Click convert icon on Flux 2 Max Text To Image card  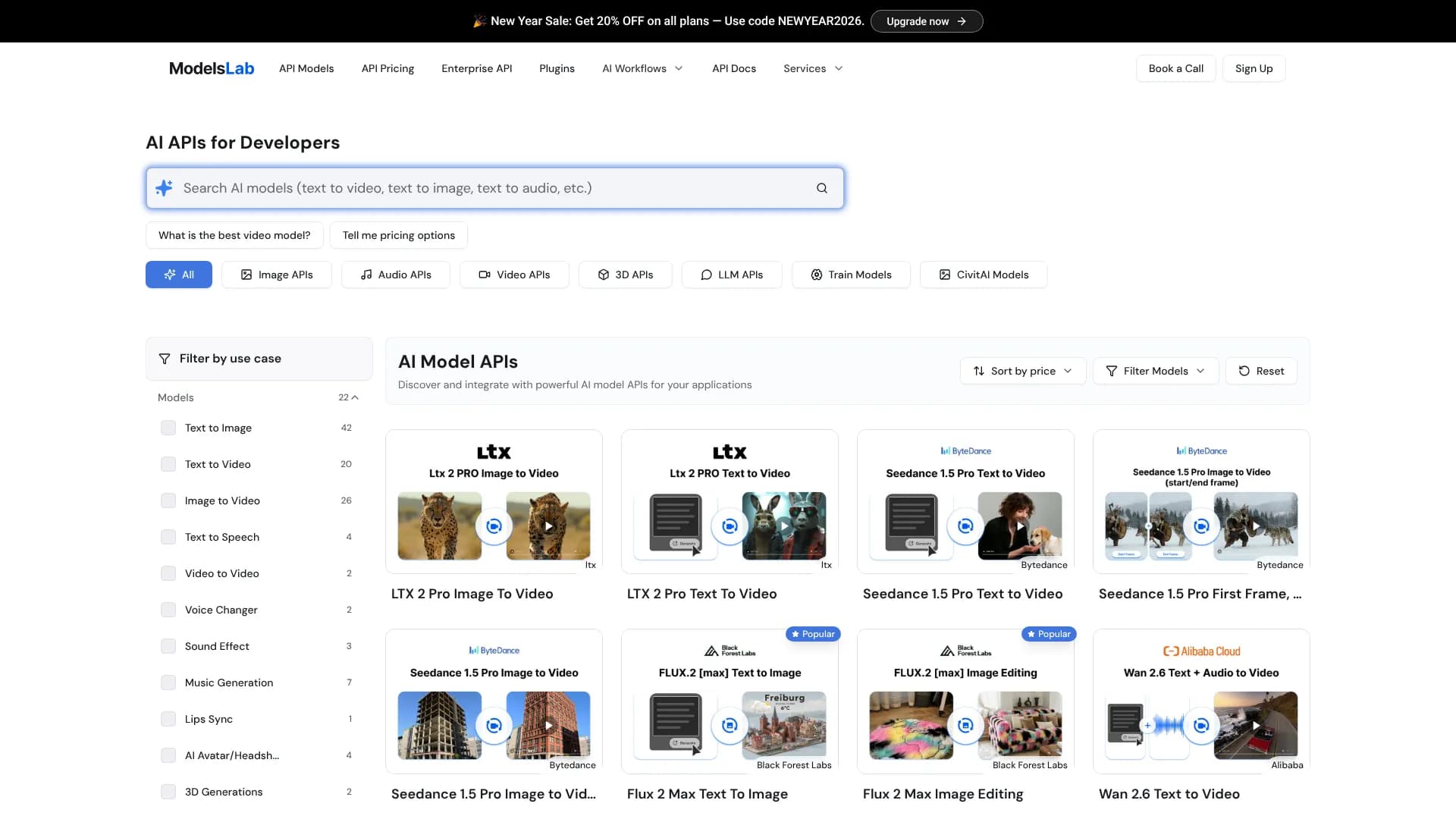(730, 726)
